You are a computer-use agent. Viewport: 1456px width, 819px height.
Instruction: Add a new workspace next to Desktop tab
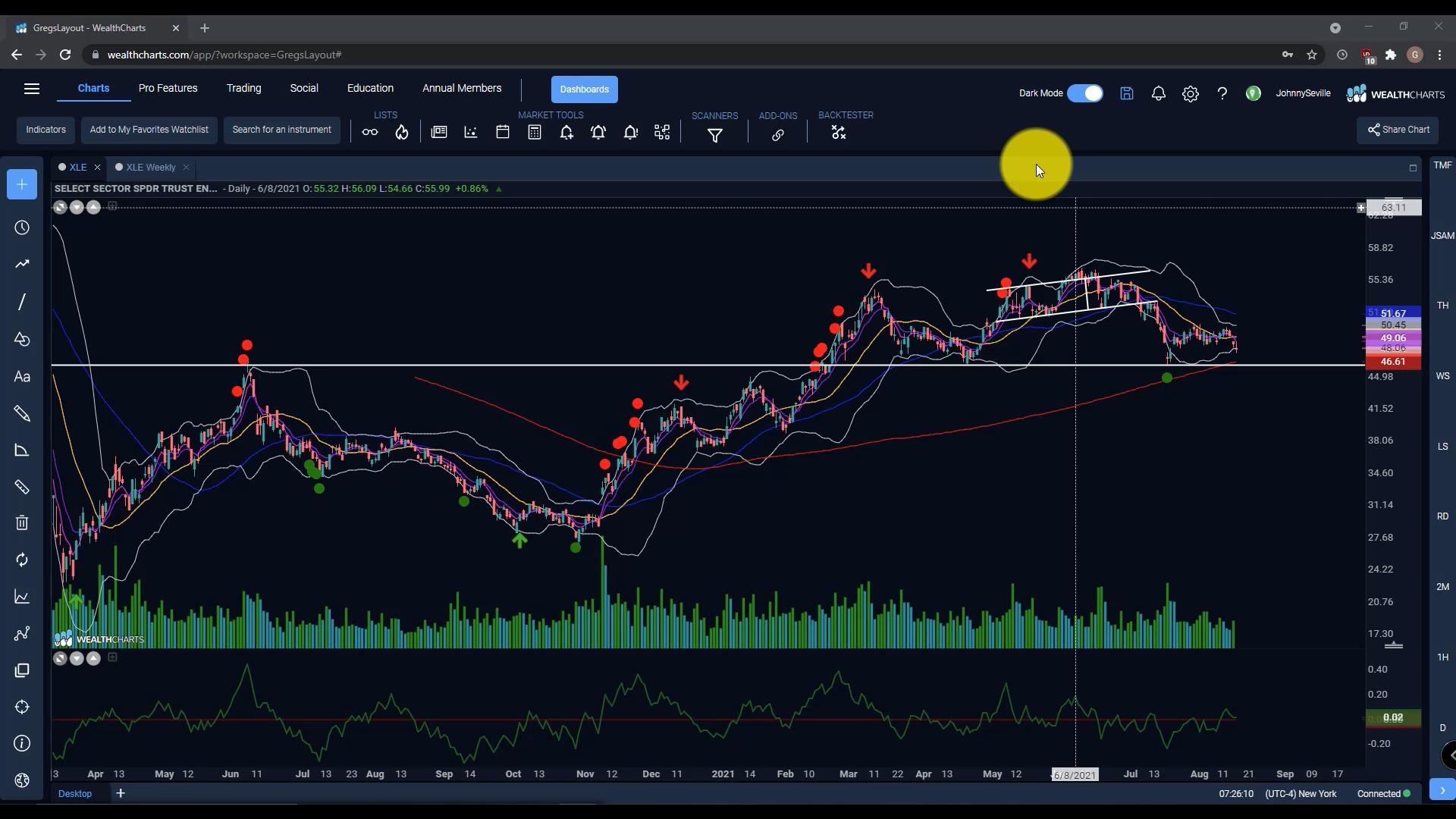click(121, 794)
